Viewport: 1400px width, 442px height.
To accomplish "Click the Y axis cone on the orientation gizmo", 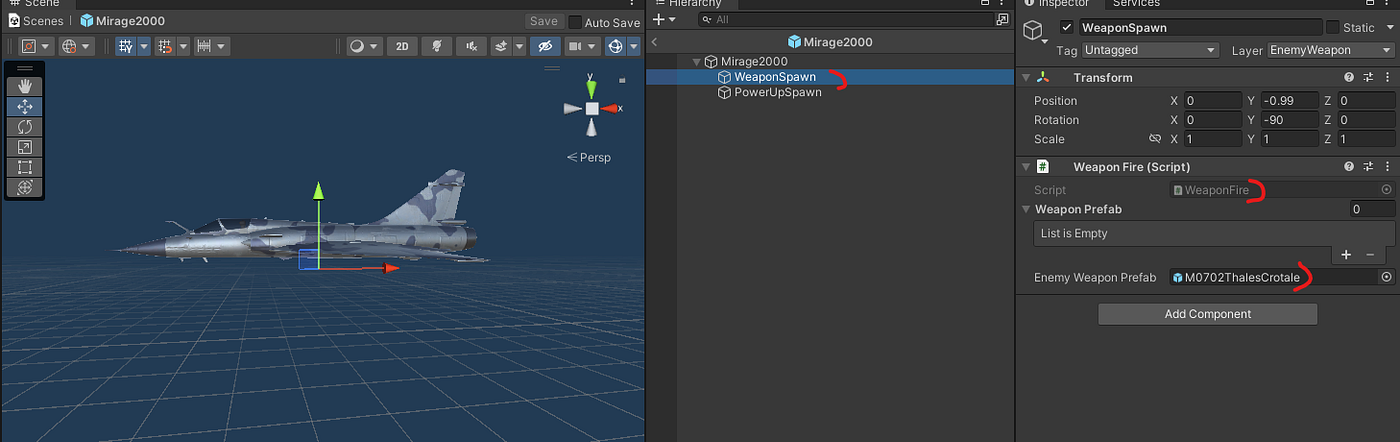I will pyautogui.click(x=591, y=88).
